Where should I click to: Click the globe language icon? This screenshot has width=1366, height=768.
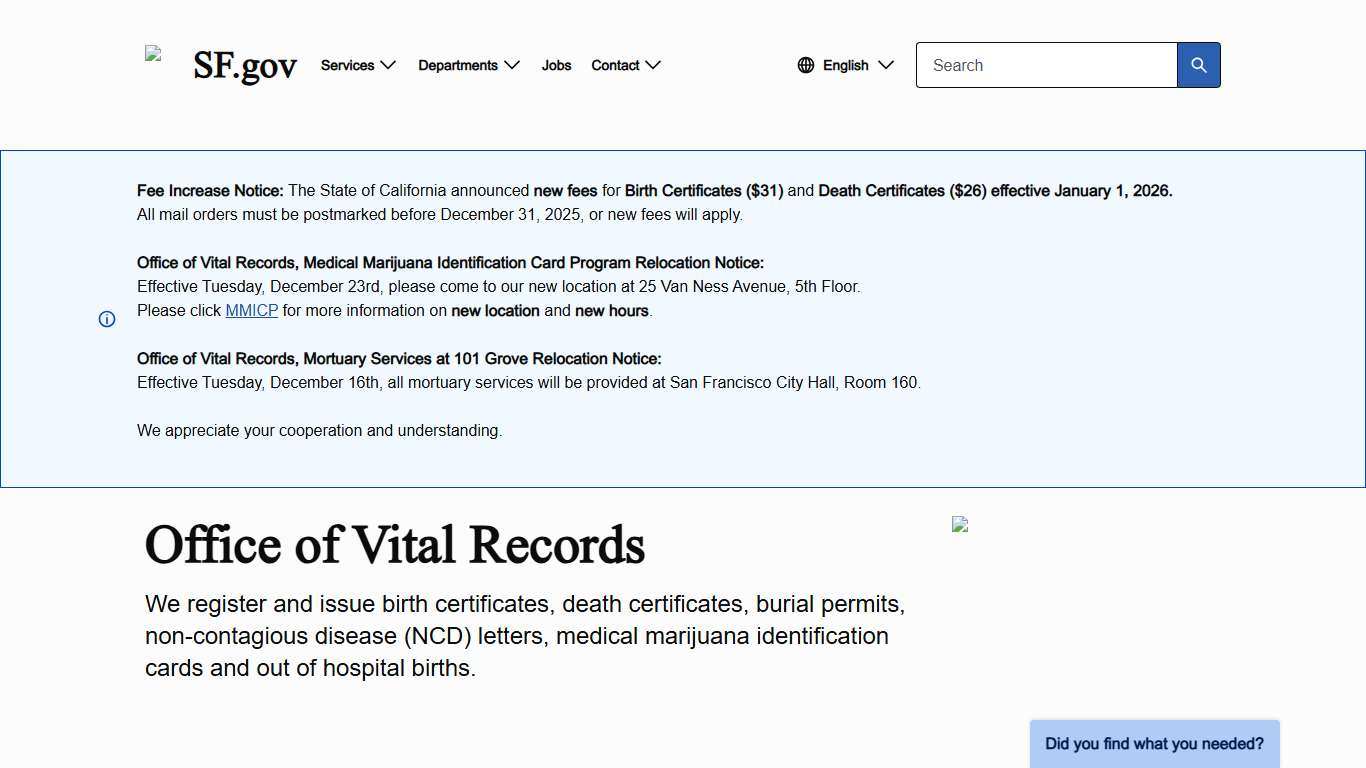[x=806, y=65]
